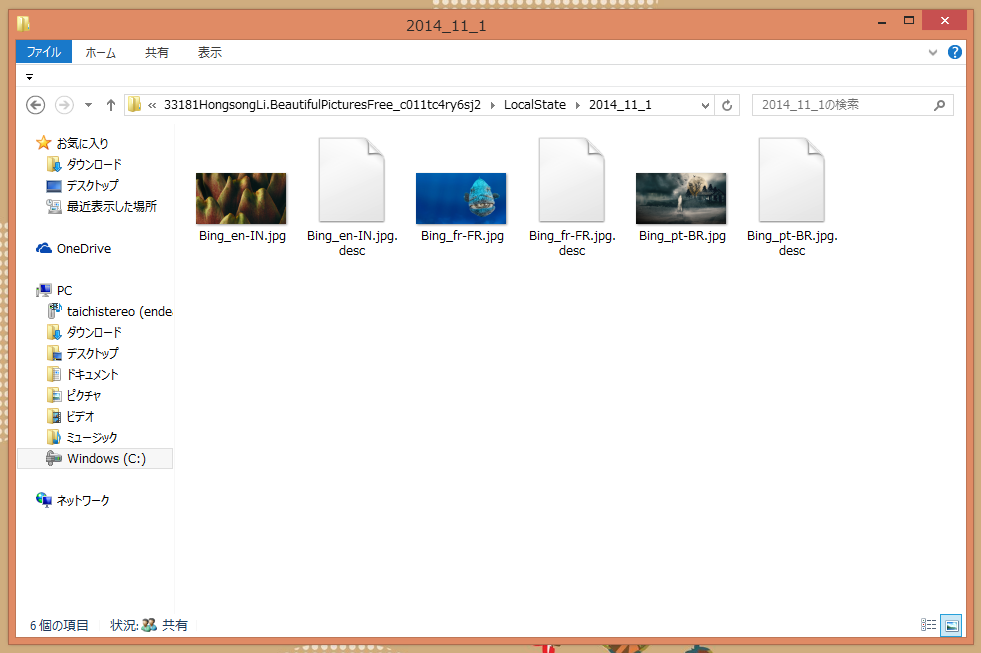
Task: Open the taichistereo device entry
Action: [109, 311]
